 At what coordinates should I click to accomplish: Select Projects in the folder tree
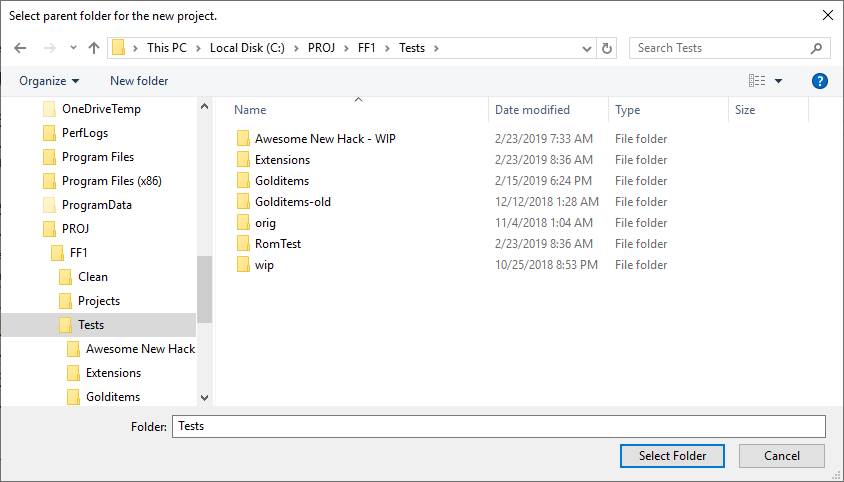(x=99, y=301)
